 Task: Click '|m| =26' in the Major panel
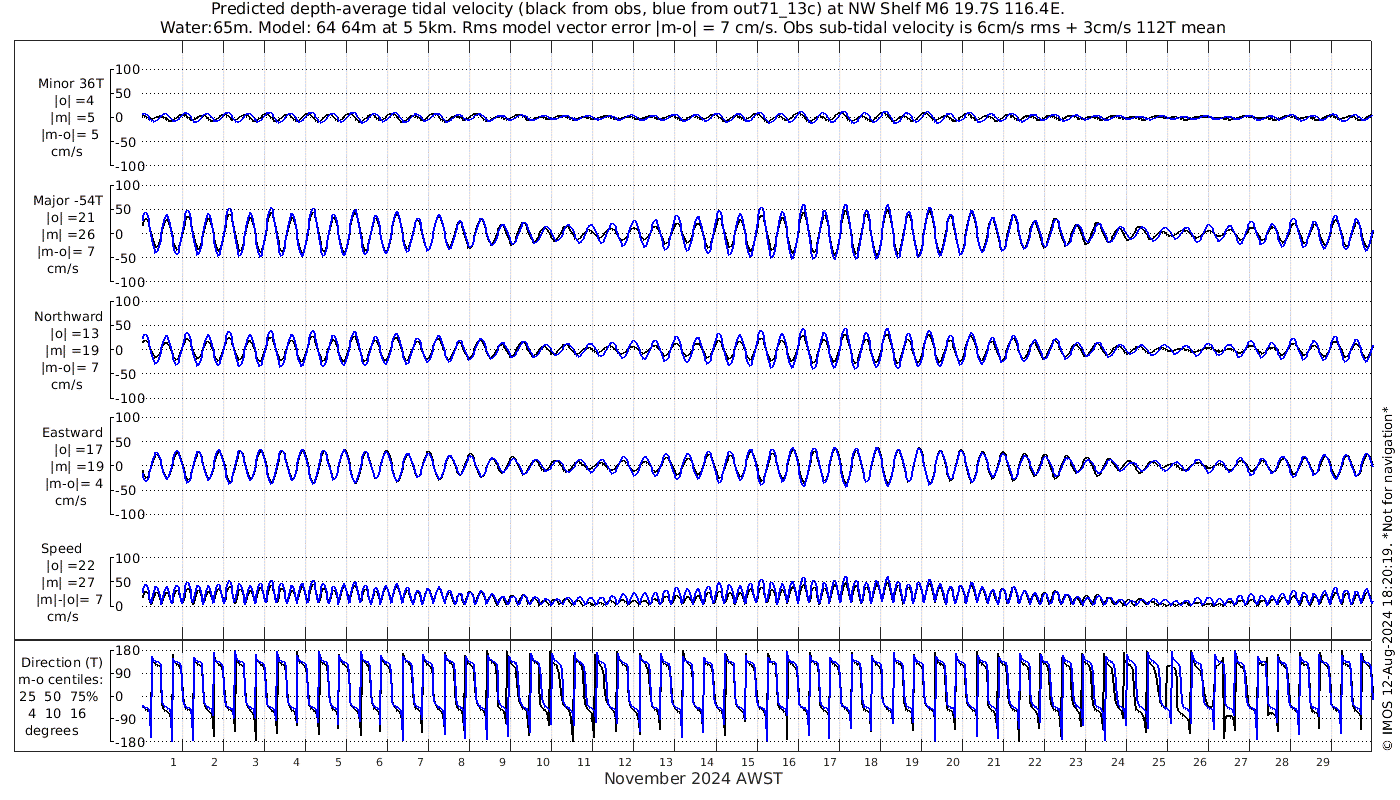[70, 234]
